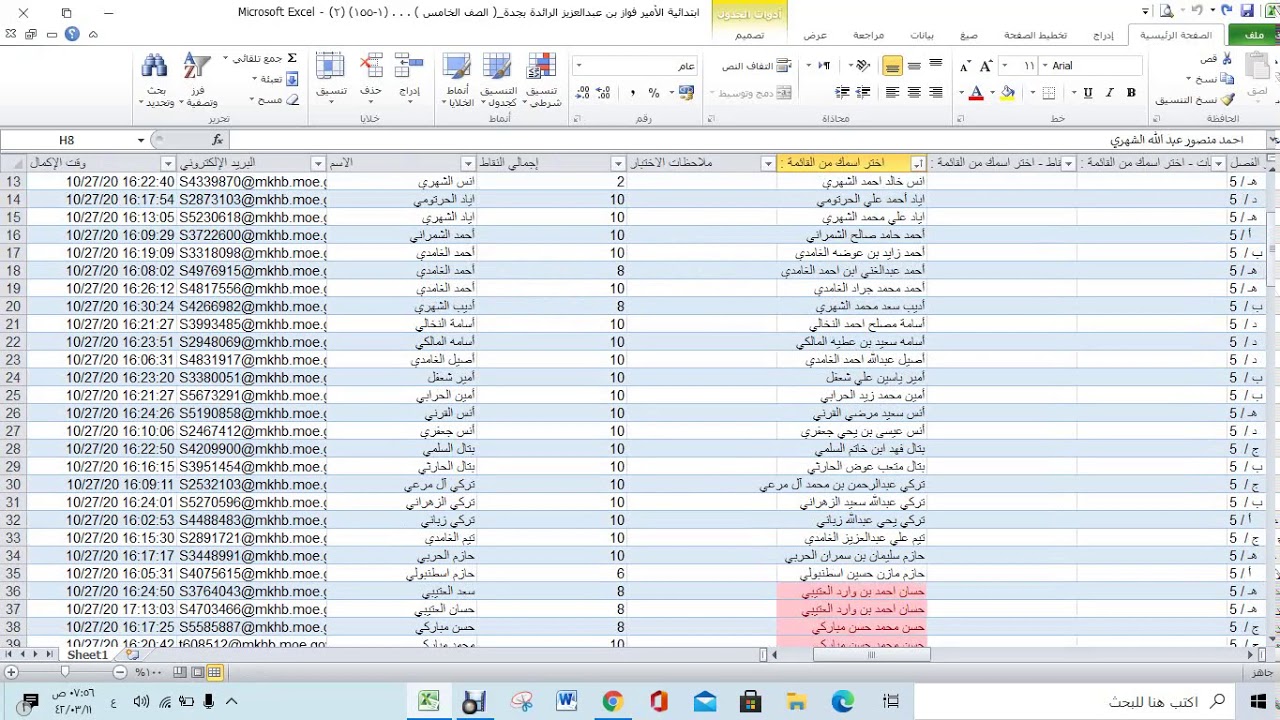Open Word from the Windows taskbar

(x=567, y=702)
